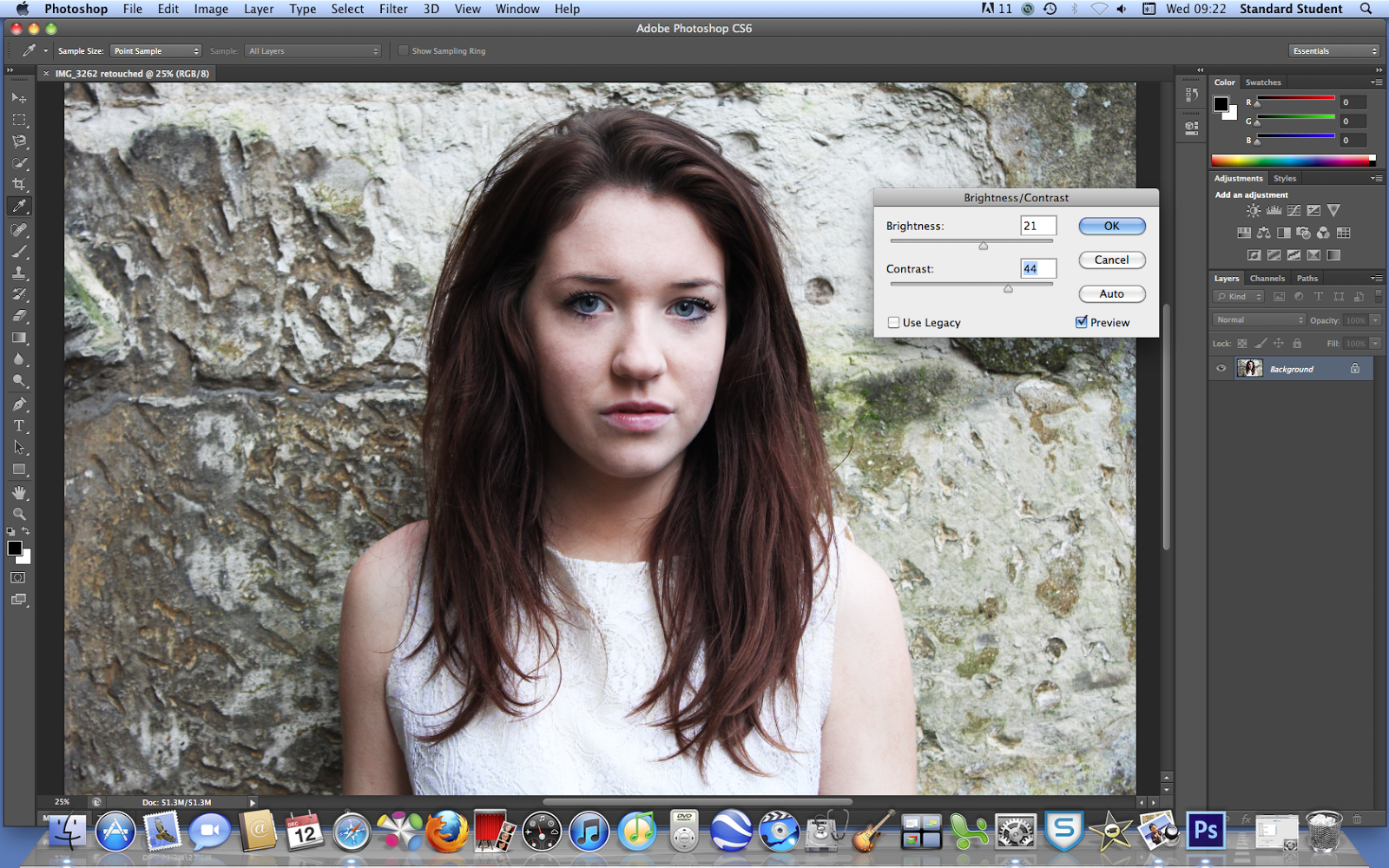Select the Path Selection tool
1389x868 pixels.
click(x=19, y=448)
